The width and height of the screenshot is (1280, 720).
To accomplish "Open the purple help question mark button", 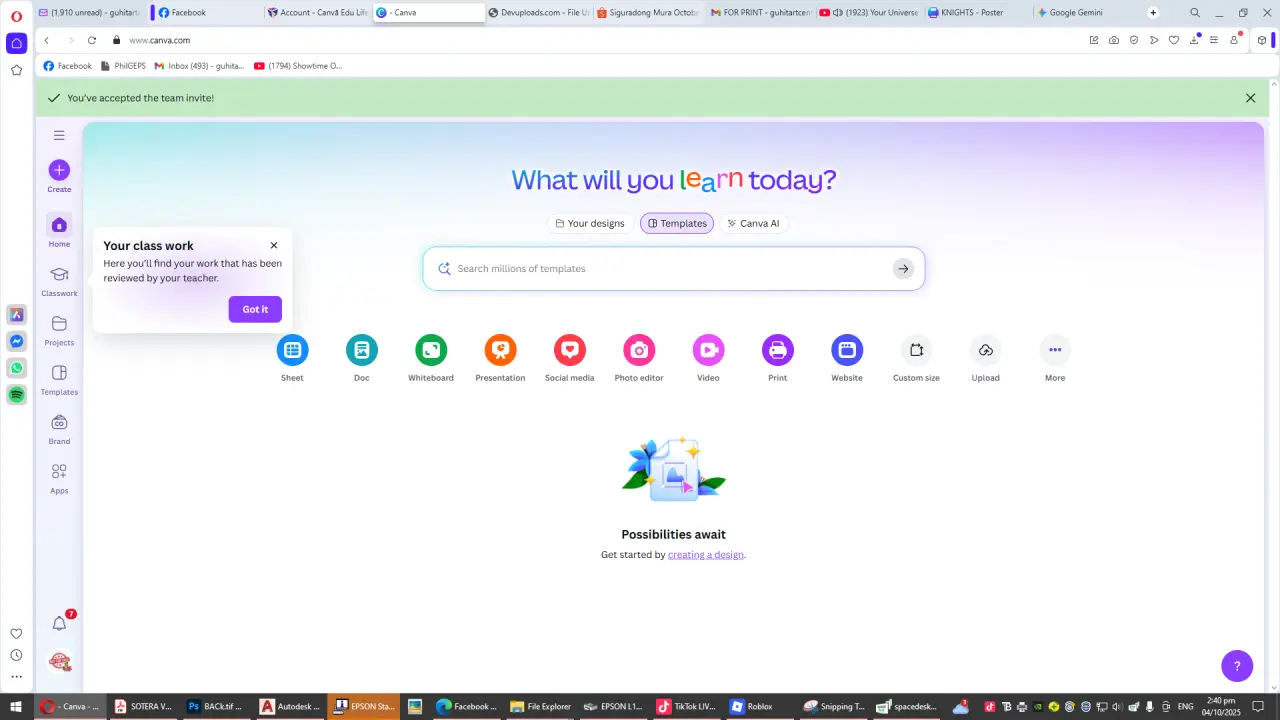I will point(1237,666).
